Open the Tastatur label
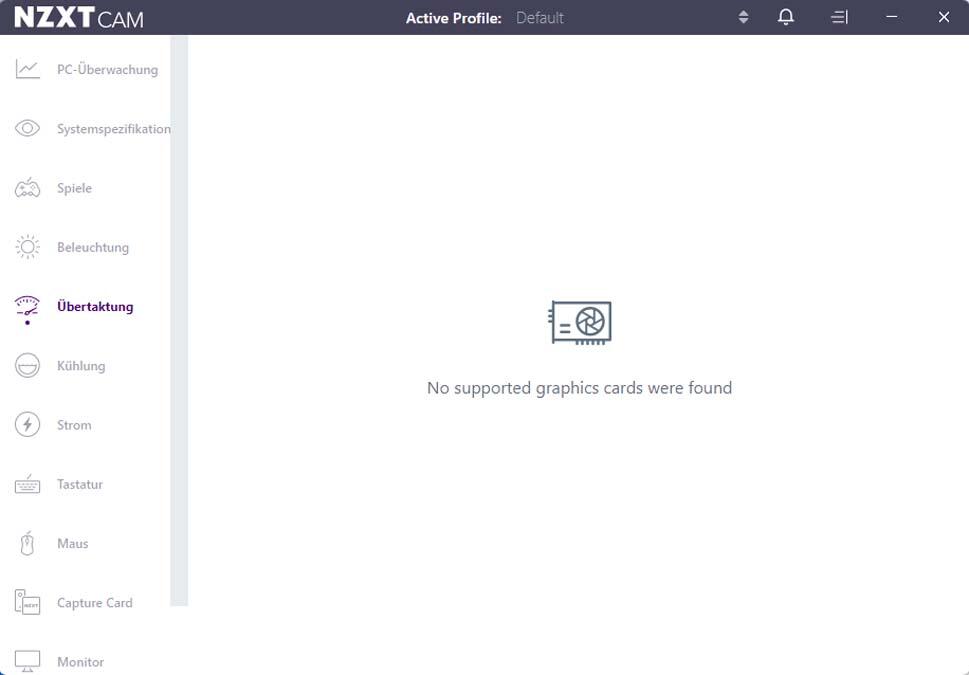 [80, 484]
